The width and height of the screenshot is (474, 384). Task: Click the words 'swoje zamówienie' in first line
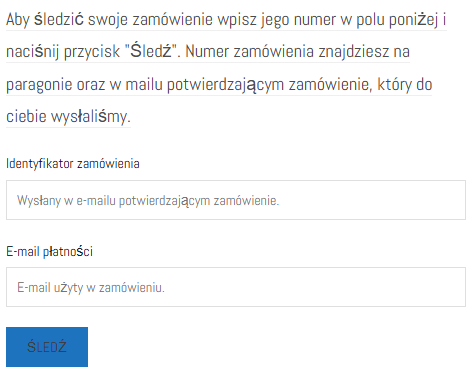[x=150, y=20]
